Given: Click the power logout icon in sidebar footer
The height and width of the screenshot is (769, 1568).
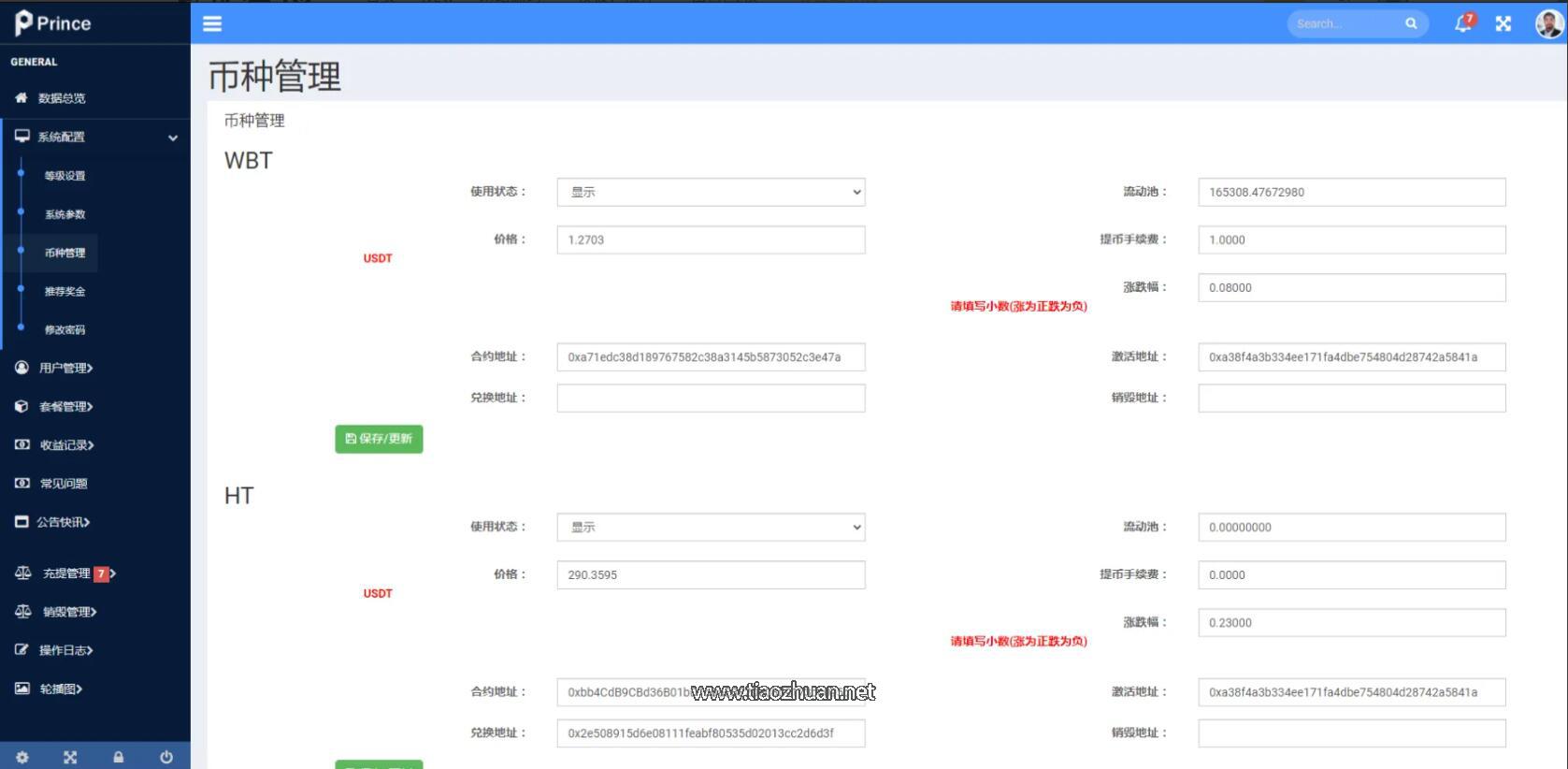Looking at the screenshot, I should (x=166, y=757).
